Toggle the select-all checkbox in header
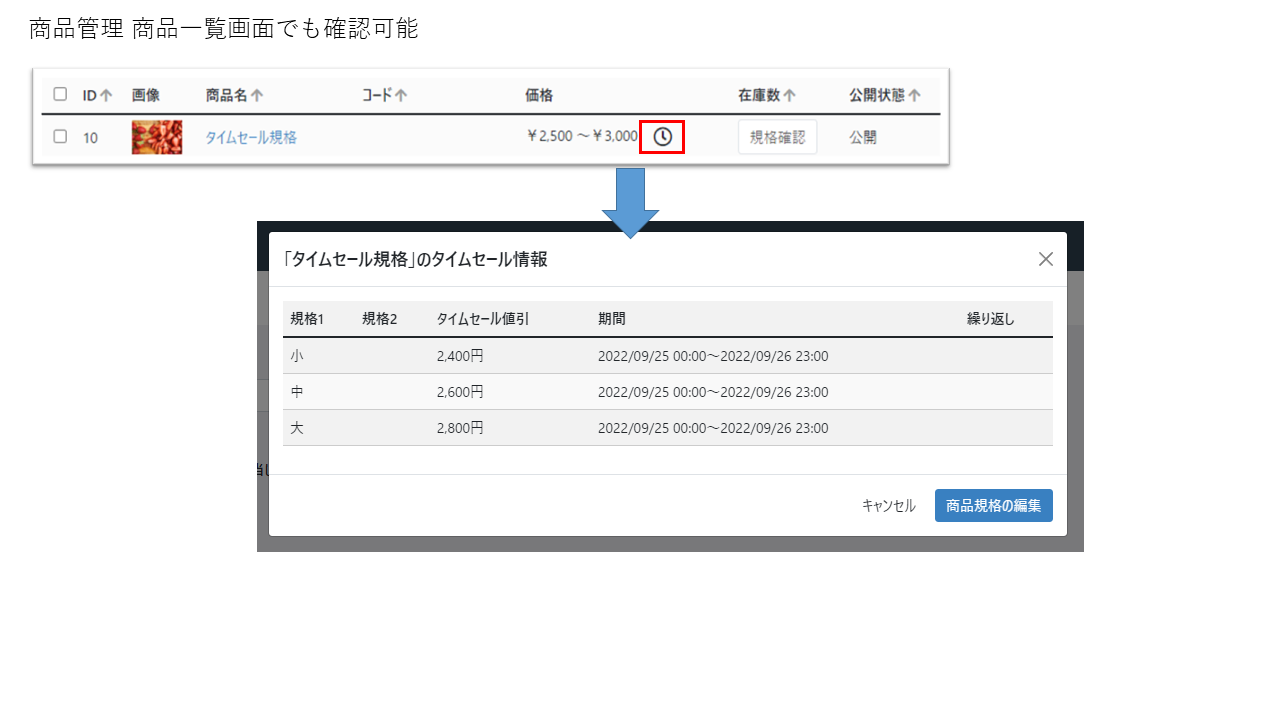Screen dimensions: 1280x720 (x=60, y=95)
